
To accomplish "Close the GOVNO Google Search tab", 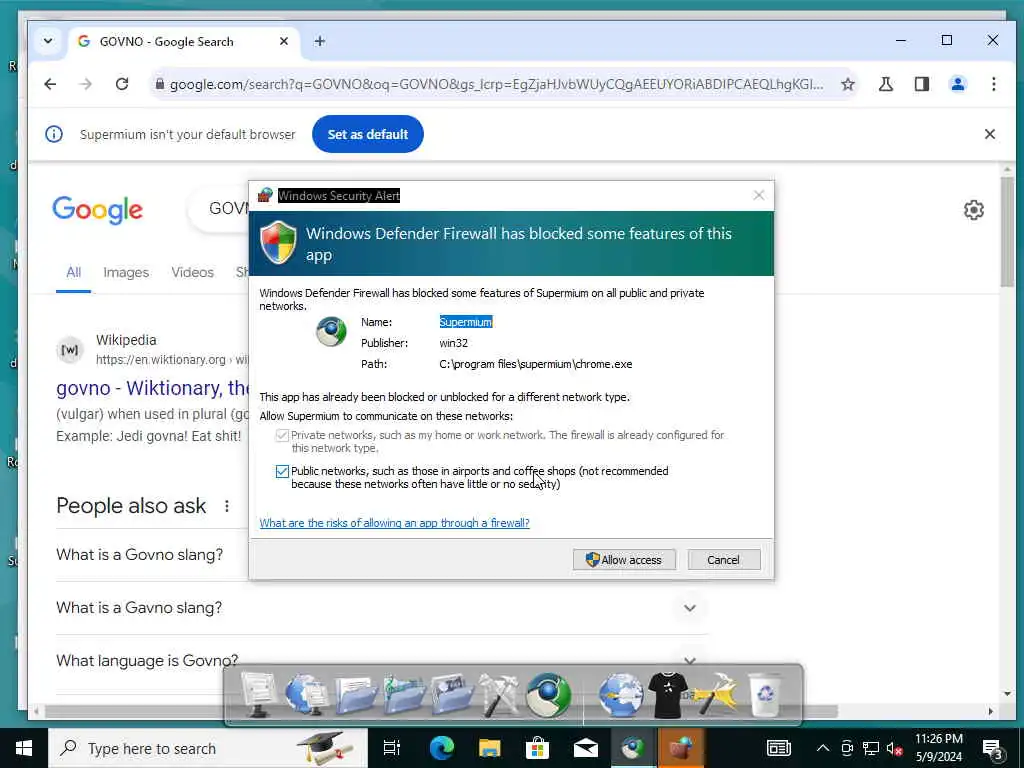I will [283, 41].
